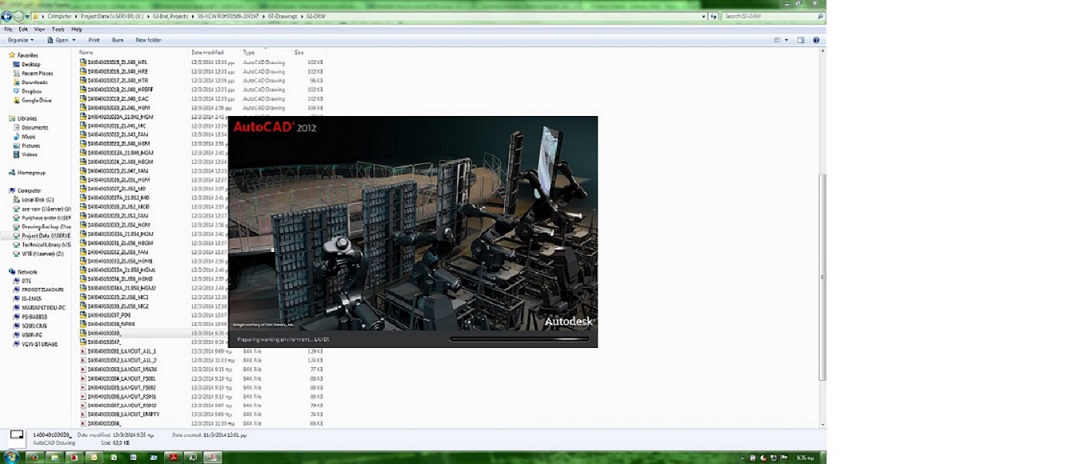
Task: Click the Music library icon
Action: tap(16, 136)
